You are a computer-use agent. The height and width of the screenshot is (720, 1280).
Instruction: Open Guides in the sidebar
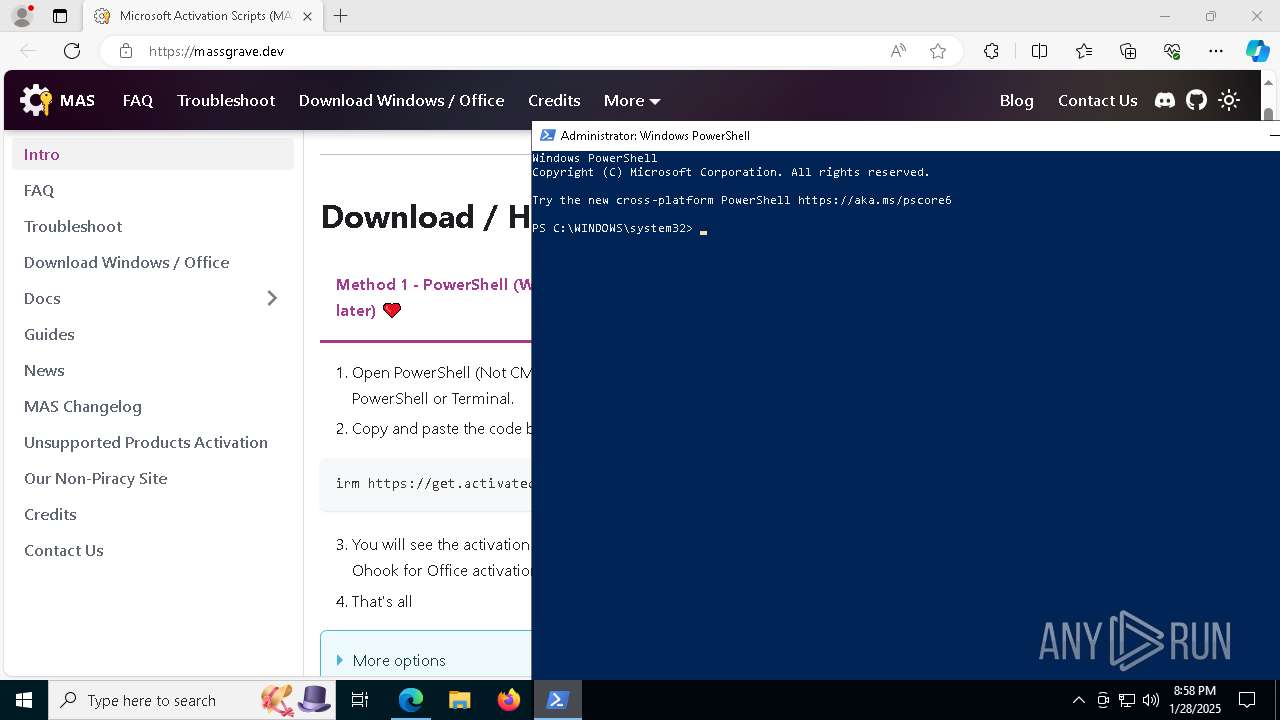point(153,334)
